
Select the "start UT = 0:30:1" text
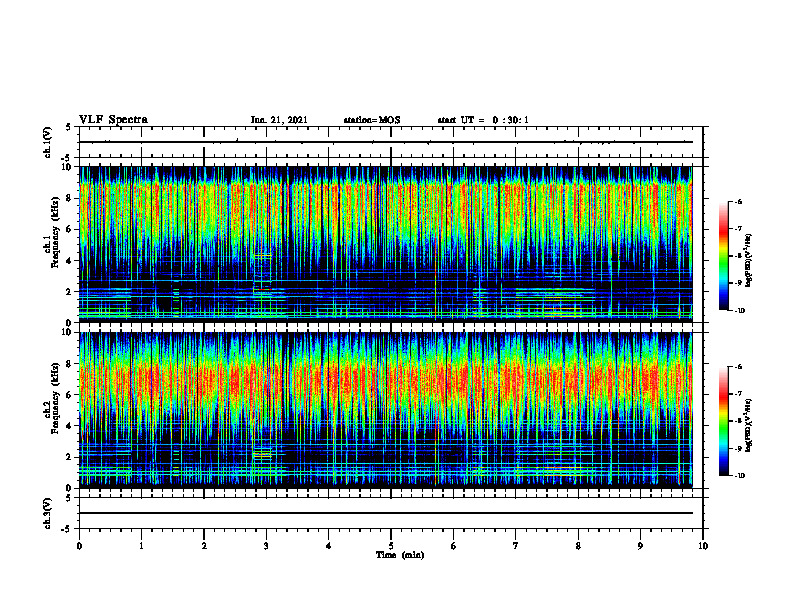[x=483, y=120]
